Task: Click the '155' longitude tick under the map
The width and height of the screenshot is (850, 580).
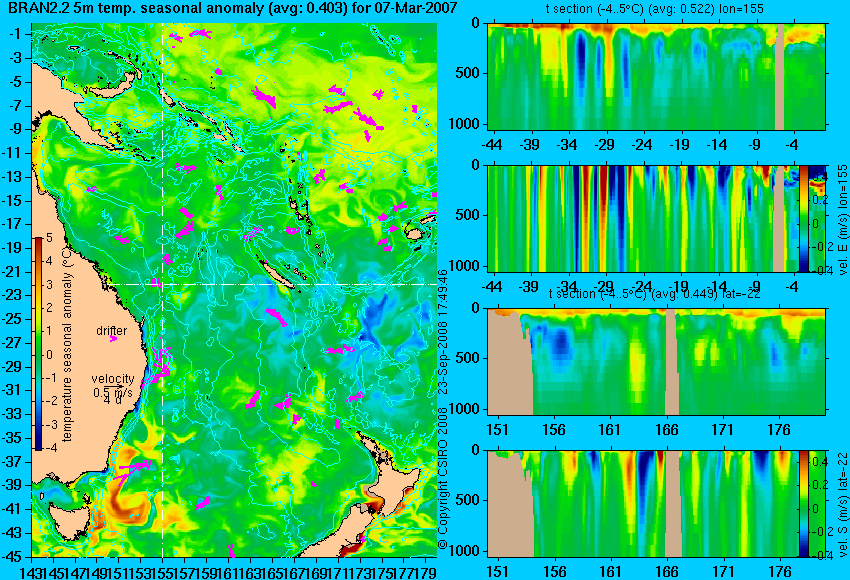Action: pyautogui.click(x=163, y=572)
